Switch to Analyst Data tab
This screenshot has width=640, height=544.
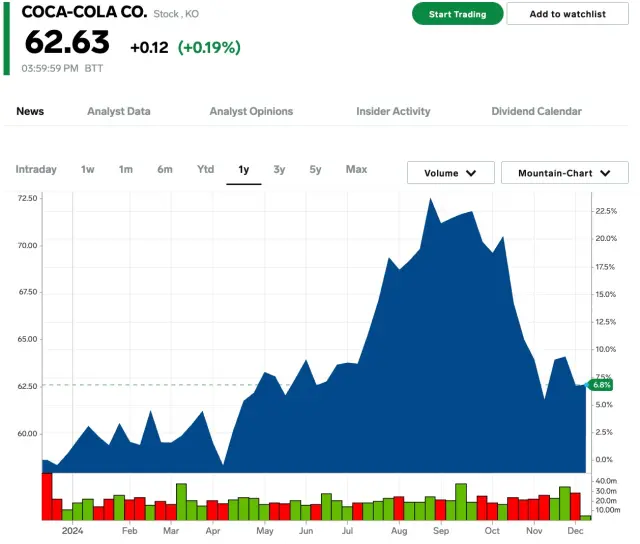tap(118, 111)
